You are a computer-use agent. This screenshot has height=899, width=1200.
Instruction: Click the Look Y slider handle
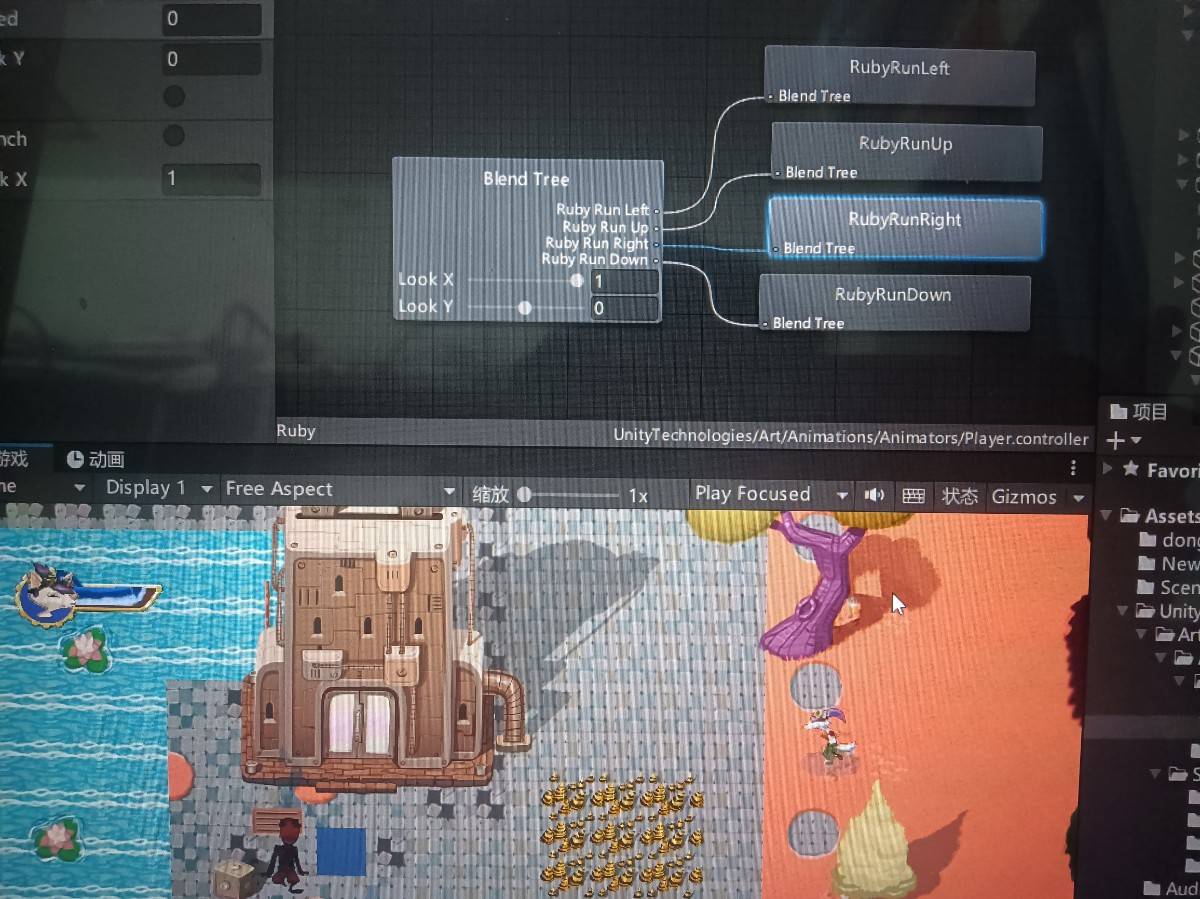click(x=524, y=308)
